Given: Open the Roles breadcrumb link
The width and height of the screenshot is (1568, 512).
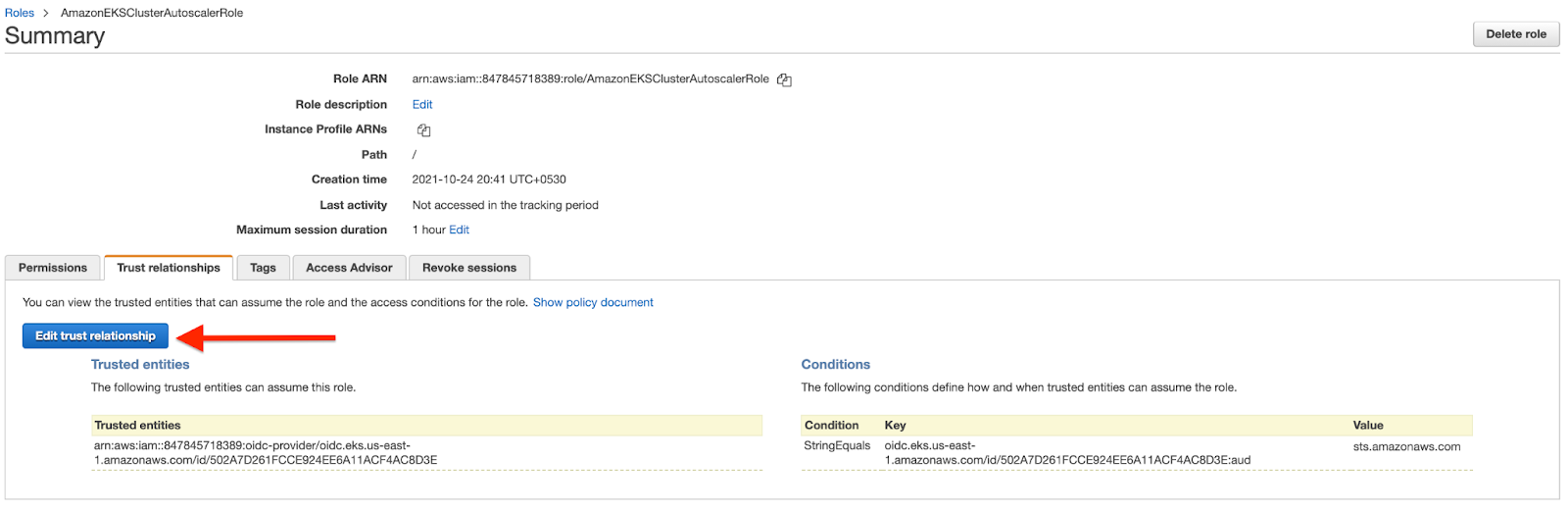Looking at the screenshot, I should click(20, 13).
